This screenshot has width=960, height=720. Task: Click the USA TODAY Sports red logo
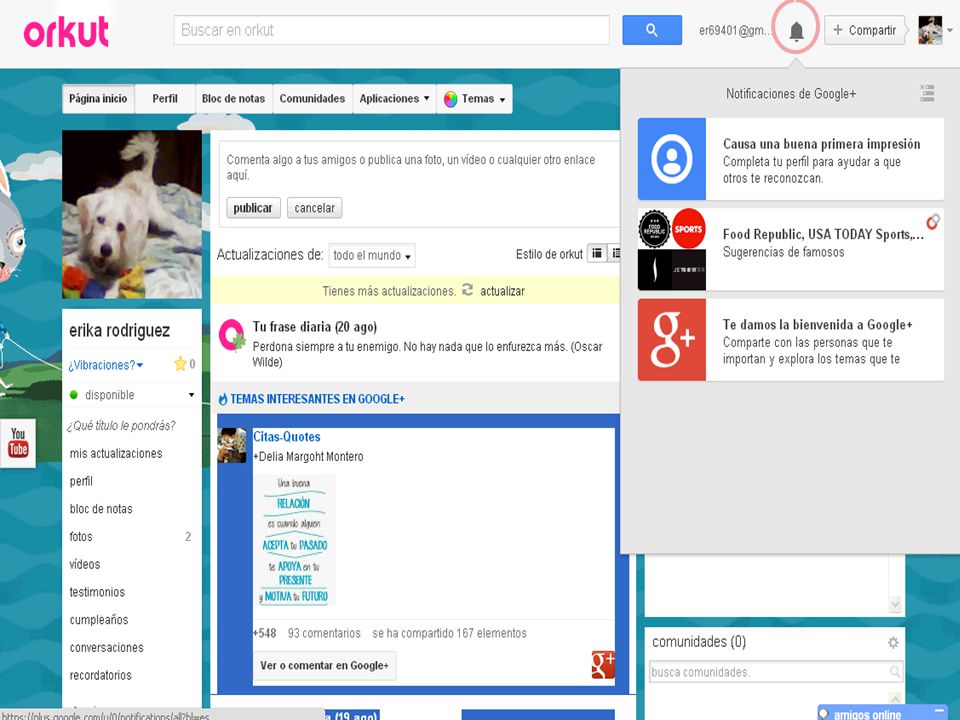point(688,228)
